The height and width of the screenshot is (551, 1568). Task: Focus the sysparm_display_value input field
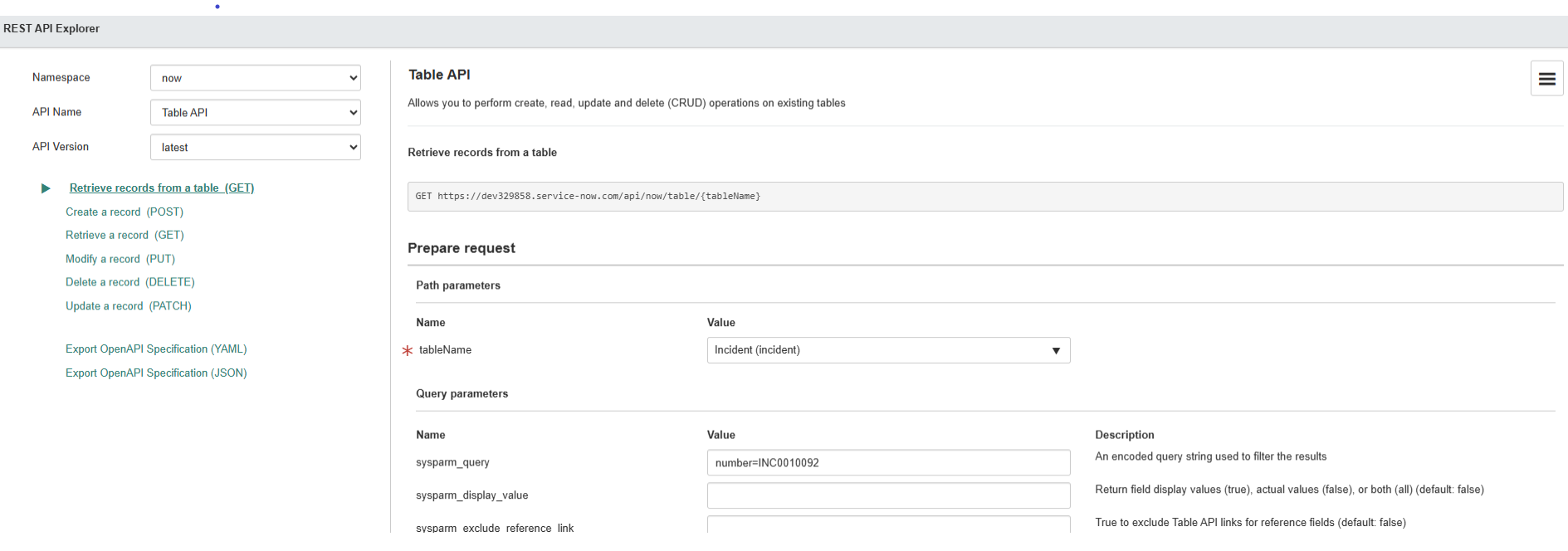887,495
